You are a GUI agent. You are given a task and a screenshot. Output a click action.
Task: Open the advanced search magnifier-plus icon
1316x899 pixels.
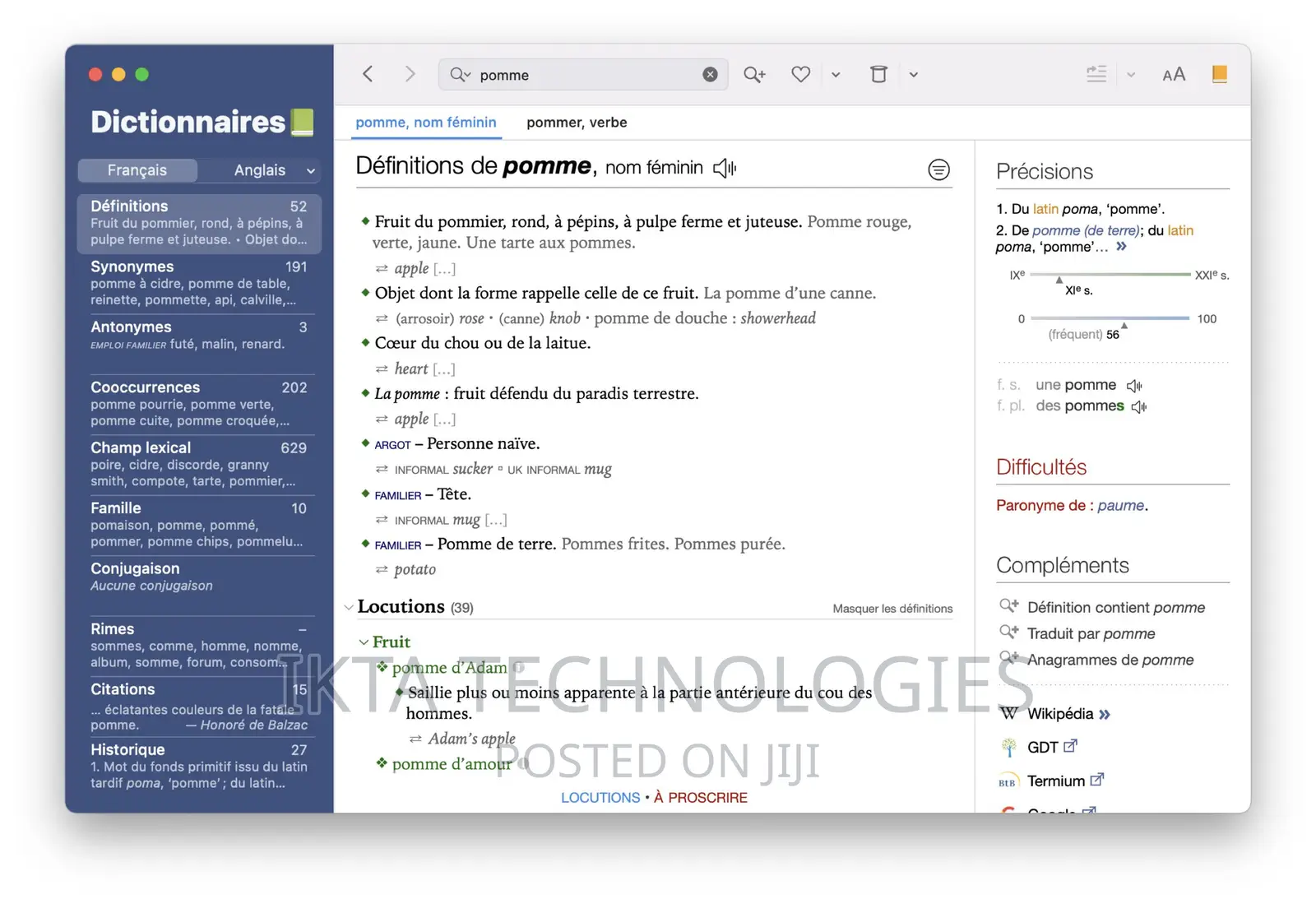[x=754, y=75]
